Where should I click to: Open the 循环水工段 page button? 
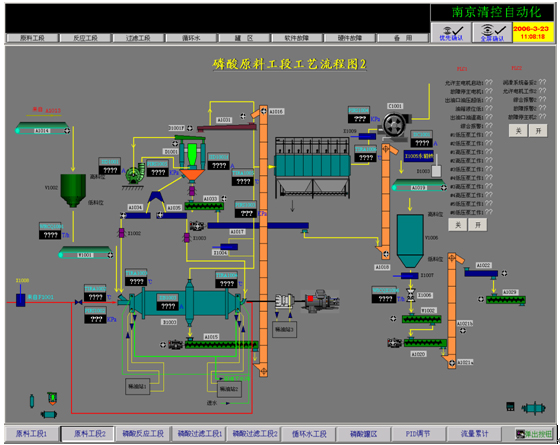point(309,434)
